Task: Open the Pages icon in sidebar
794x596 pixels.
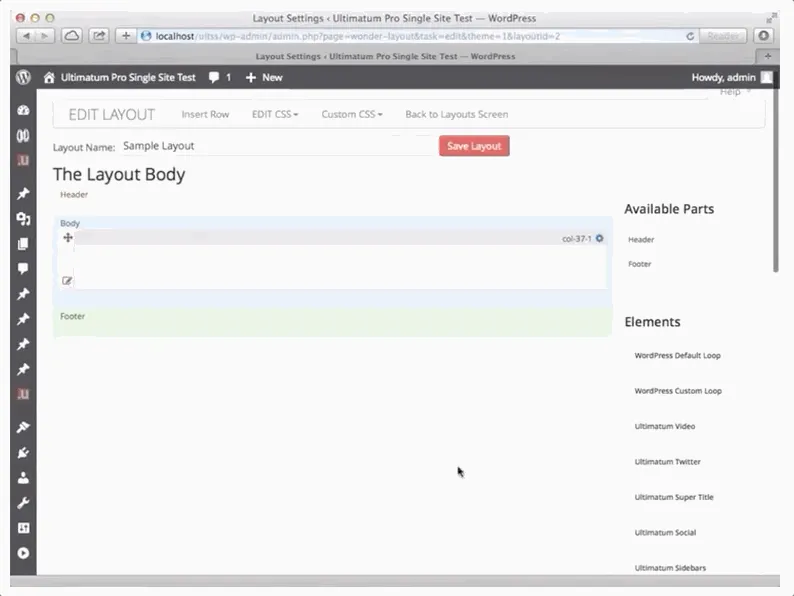Action: pyautogui.click(x=23, y=244)
